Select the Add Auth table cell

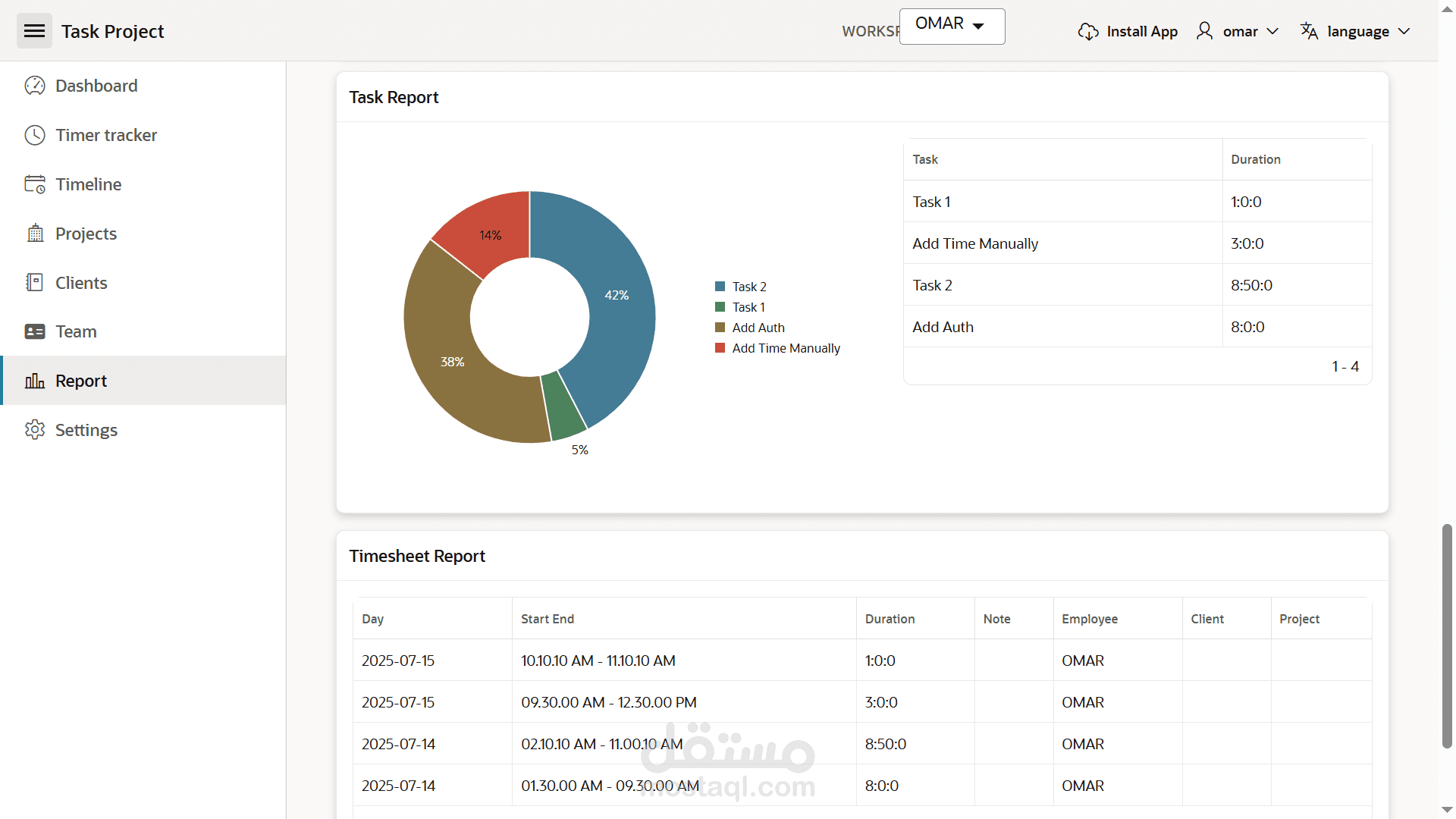click(1062, 327)
